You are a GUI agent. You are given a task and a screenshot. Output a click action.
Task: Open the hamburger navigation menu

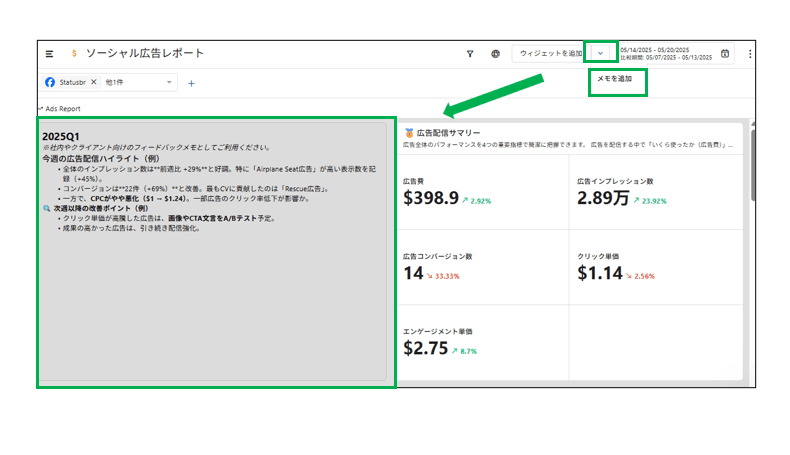point(49,53)
